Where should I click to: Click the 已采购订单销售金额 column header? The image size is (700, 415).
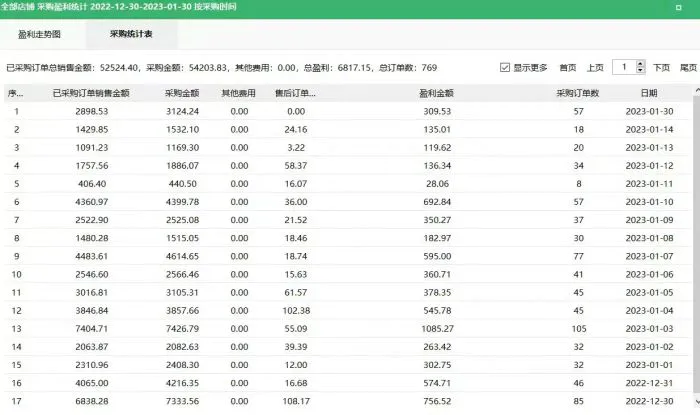click(91, 93)
